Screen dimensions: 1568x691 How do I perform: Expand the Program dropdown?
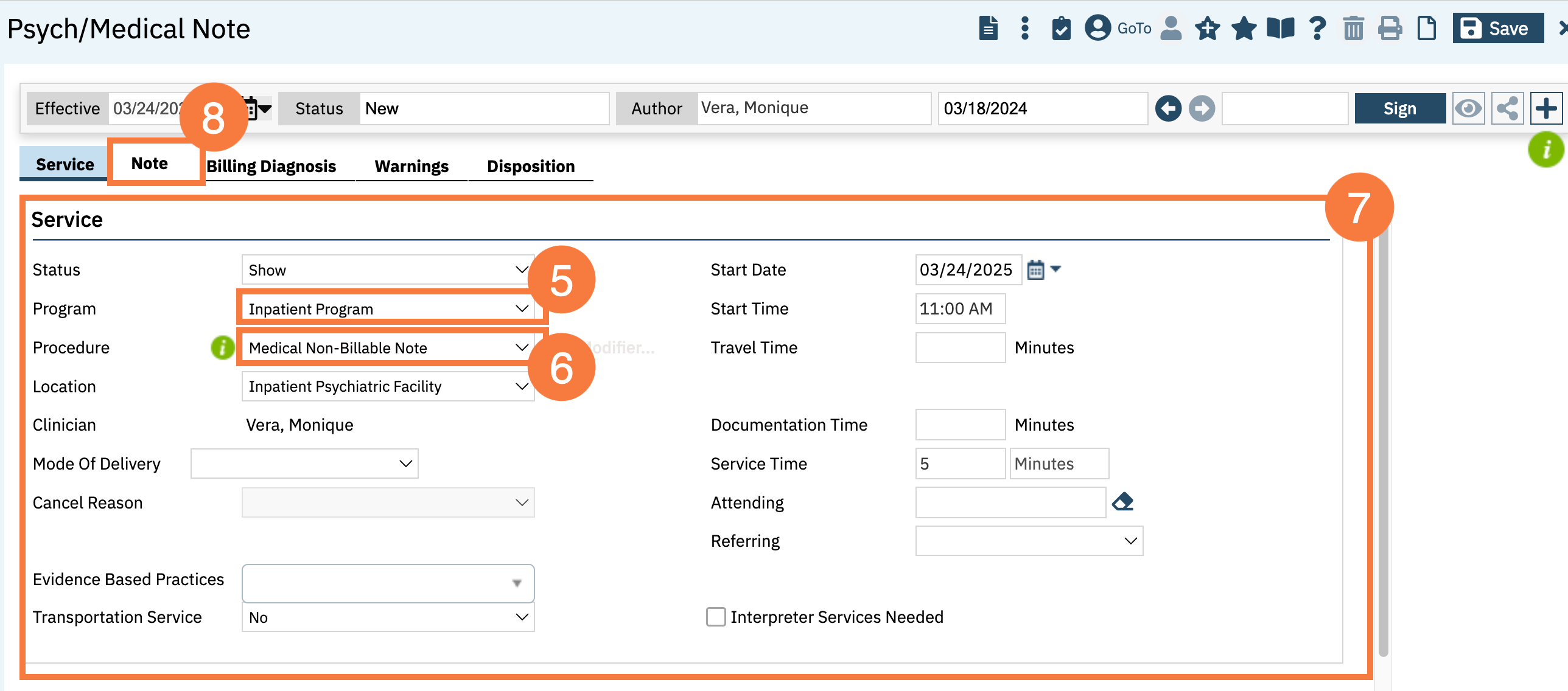(x=387, y=308)
